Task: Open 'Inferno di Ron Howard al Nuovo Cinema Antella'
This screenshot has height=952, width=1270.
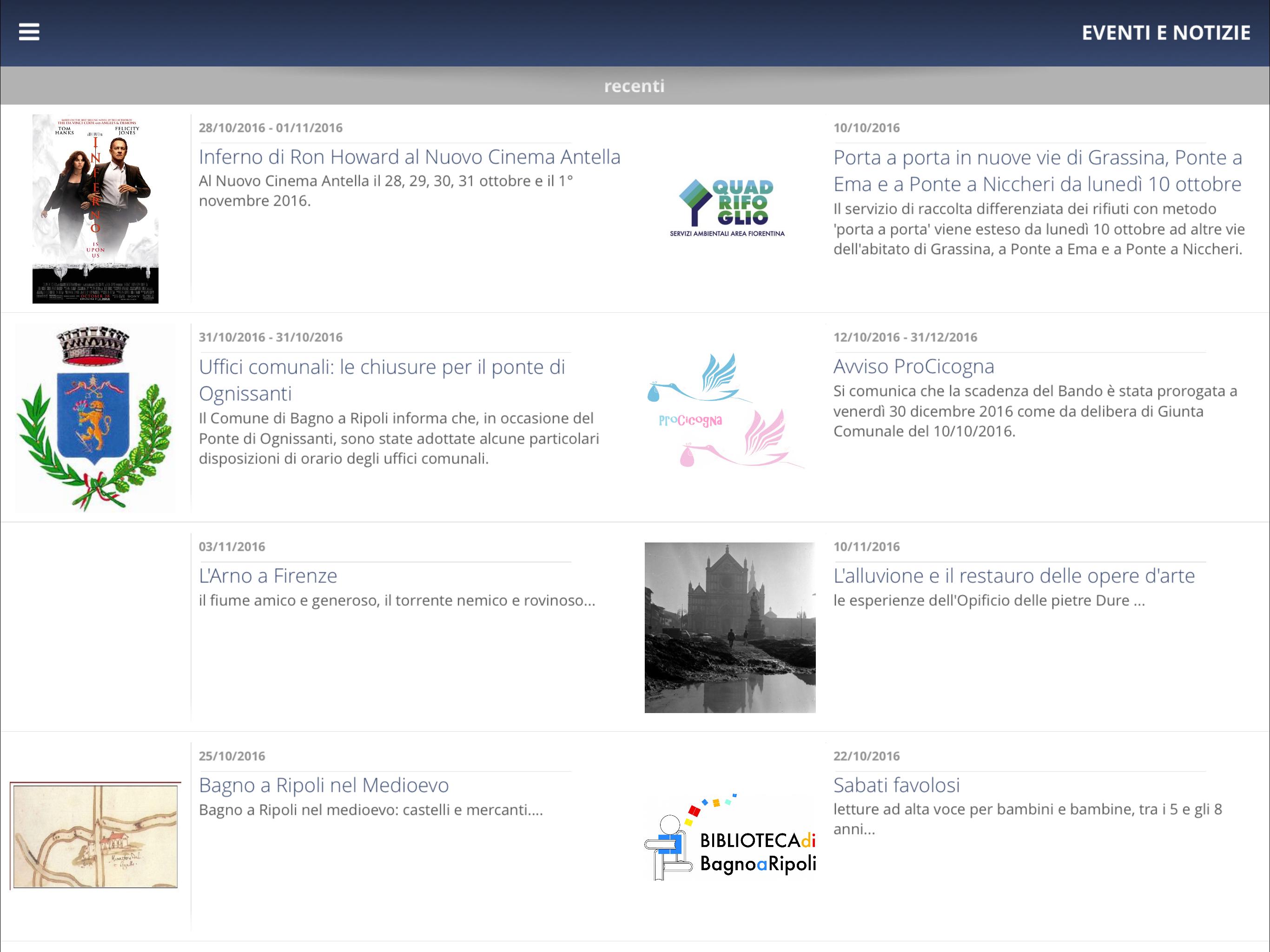Action: 410,157
